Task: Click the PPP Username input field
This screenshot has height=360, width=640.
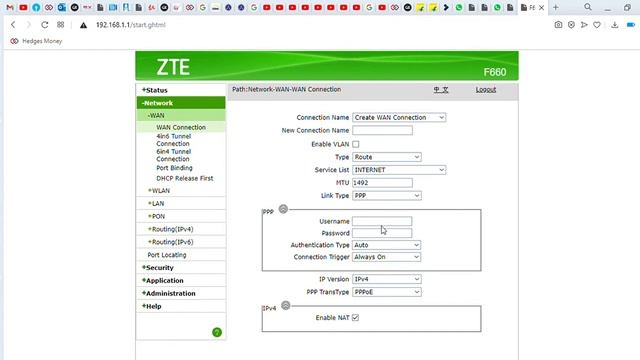Action: coord(382,221)
